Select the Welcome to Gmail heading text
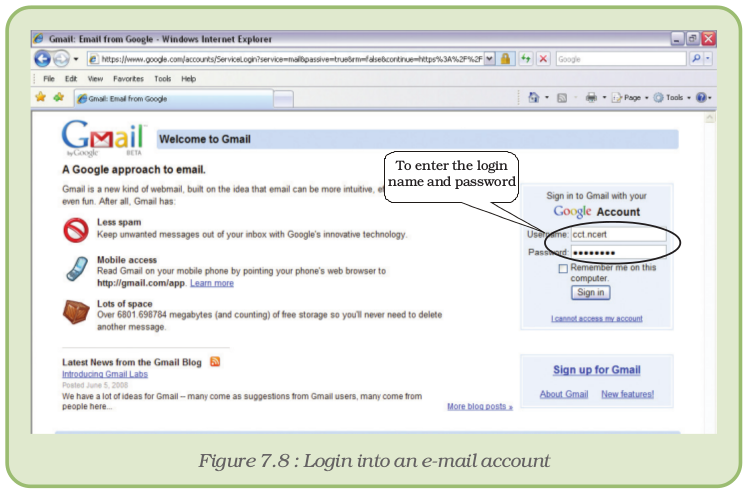 tap(205, 139)
